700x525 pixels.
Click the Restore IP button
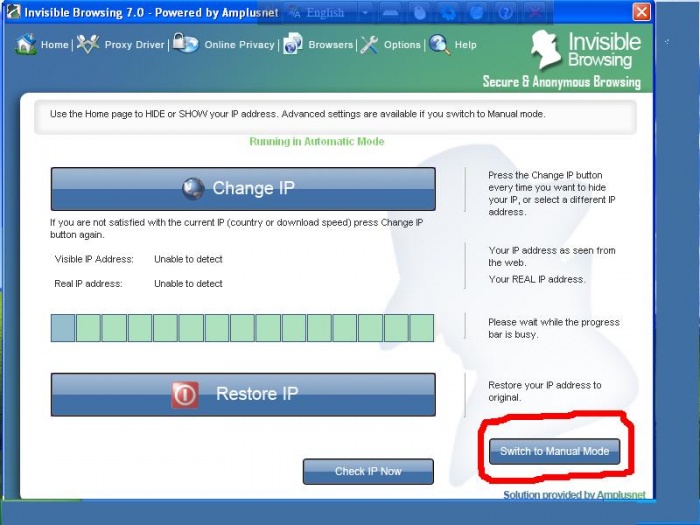pos(243,395)
